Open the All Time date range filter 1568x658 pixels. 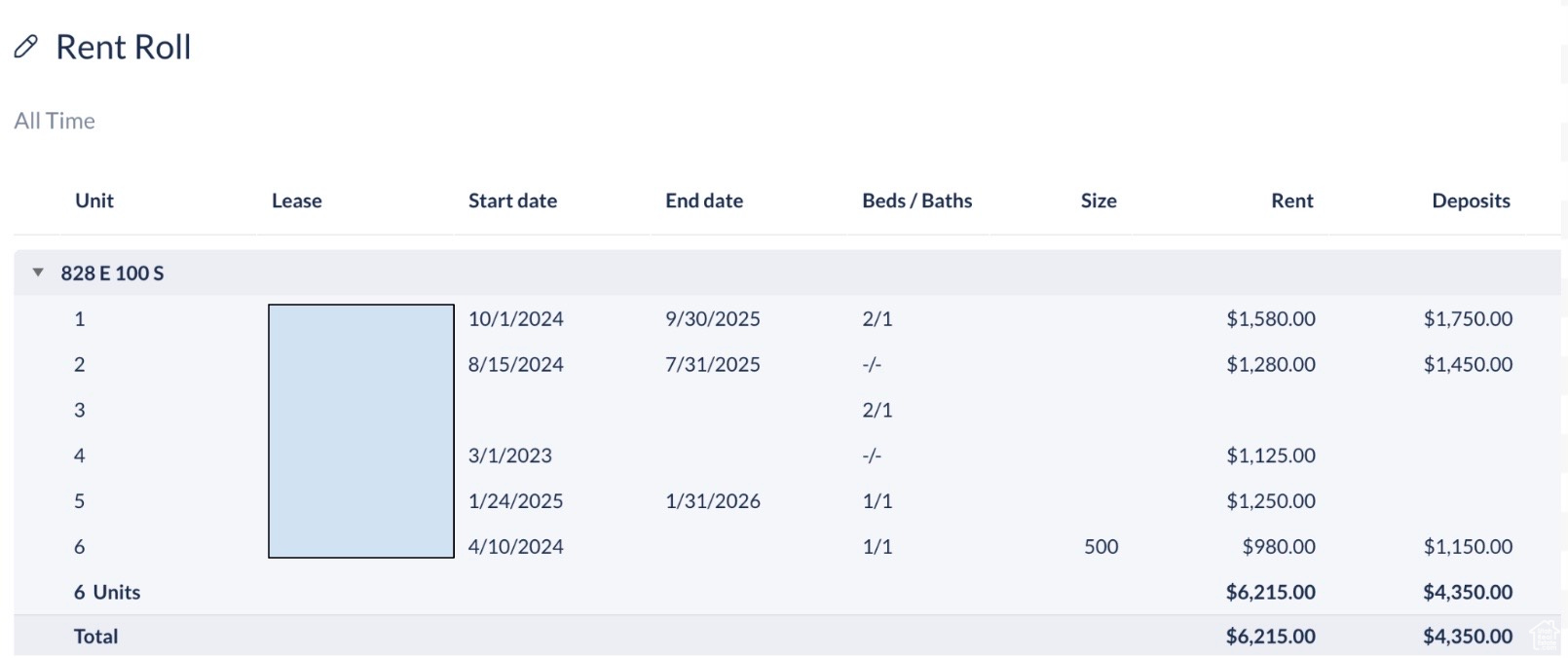pyautogui.click(x=55, y=121)
